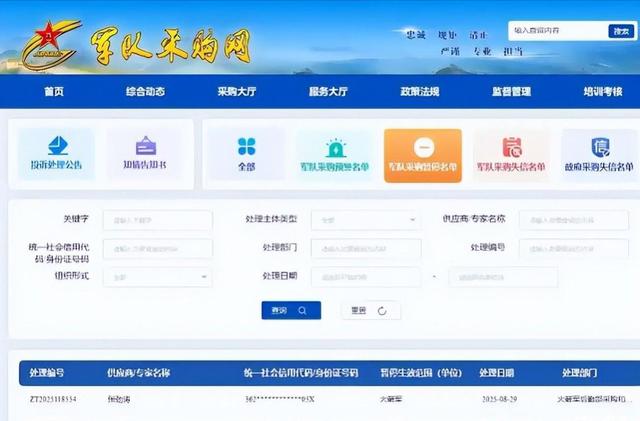This screenshot has width=640, height=421.
Task: Expand 处理主体类型 dropdown
Action: pyautogui.click(x=366, y=220)
